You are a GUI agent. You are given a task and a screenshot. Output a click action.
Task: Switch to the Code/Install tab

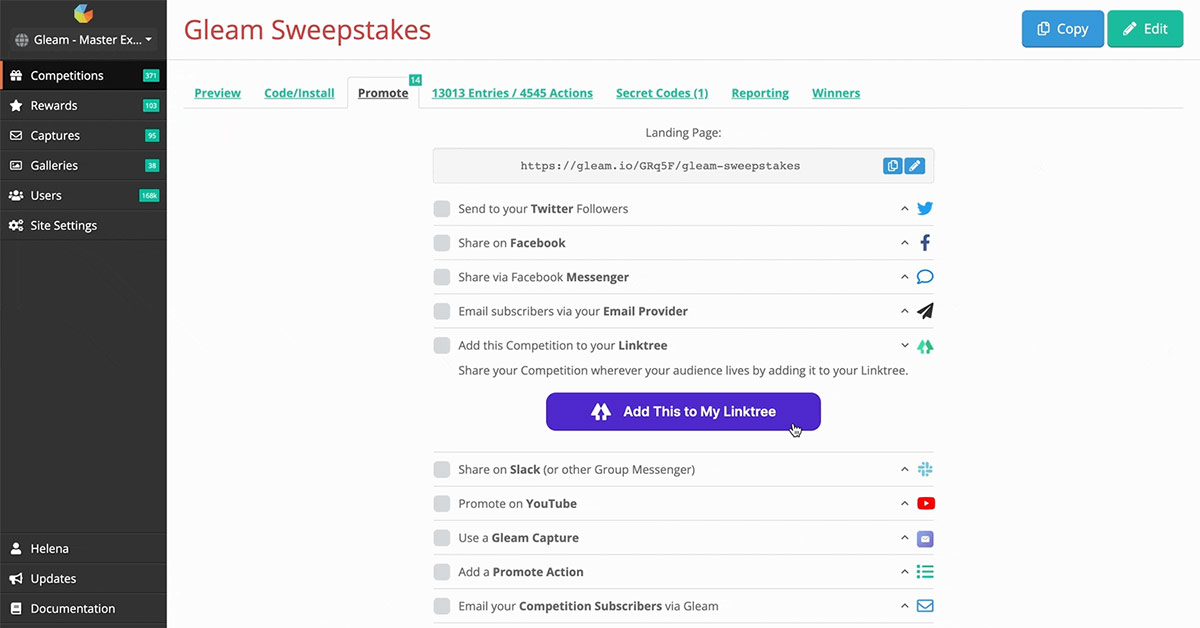point(299,93)
